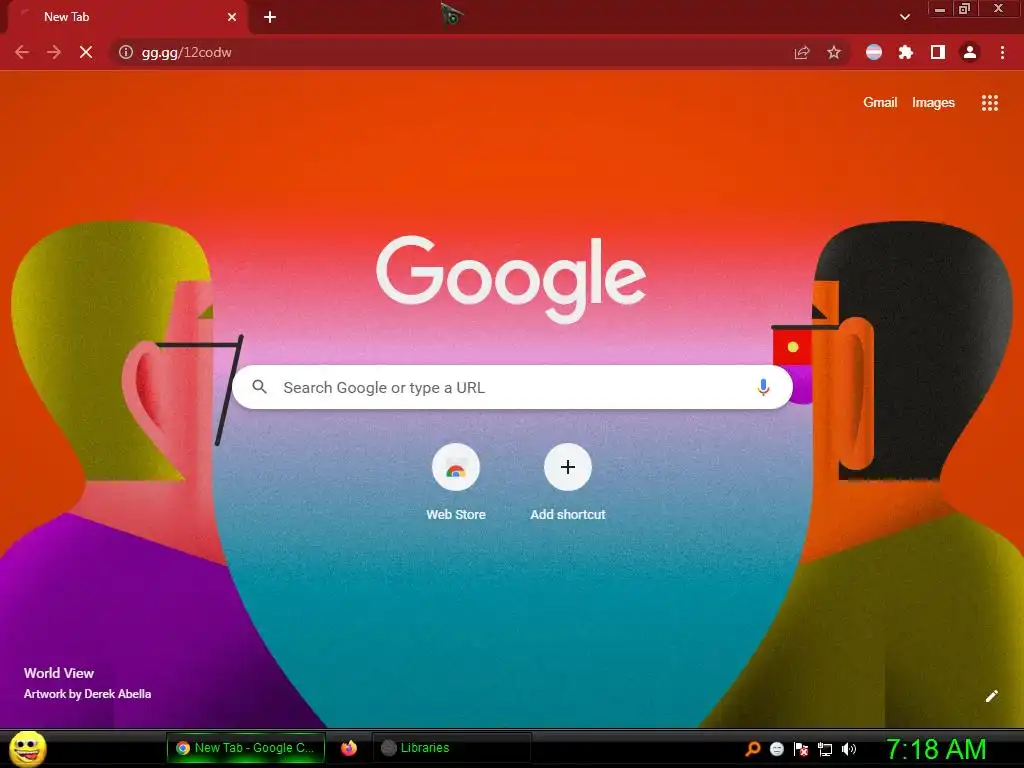Go forward to the next page
This screenshot has height=768, width=1024.
pos(54,52)
